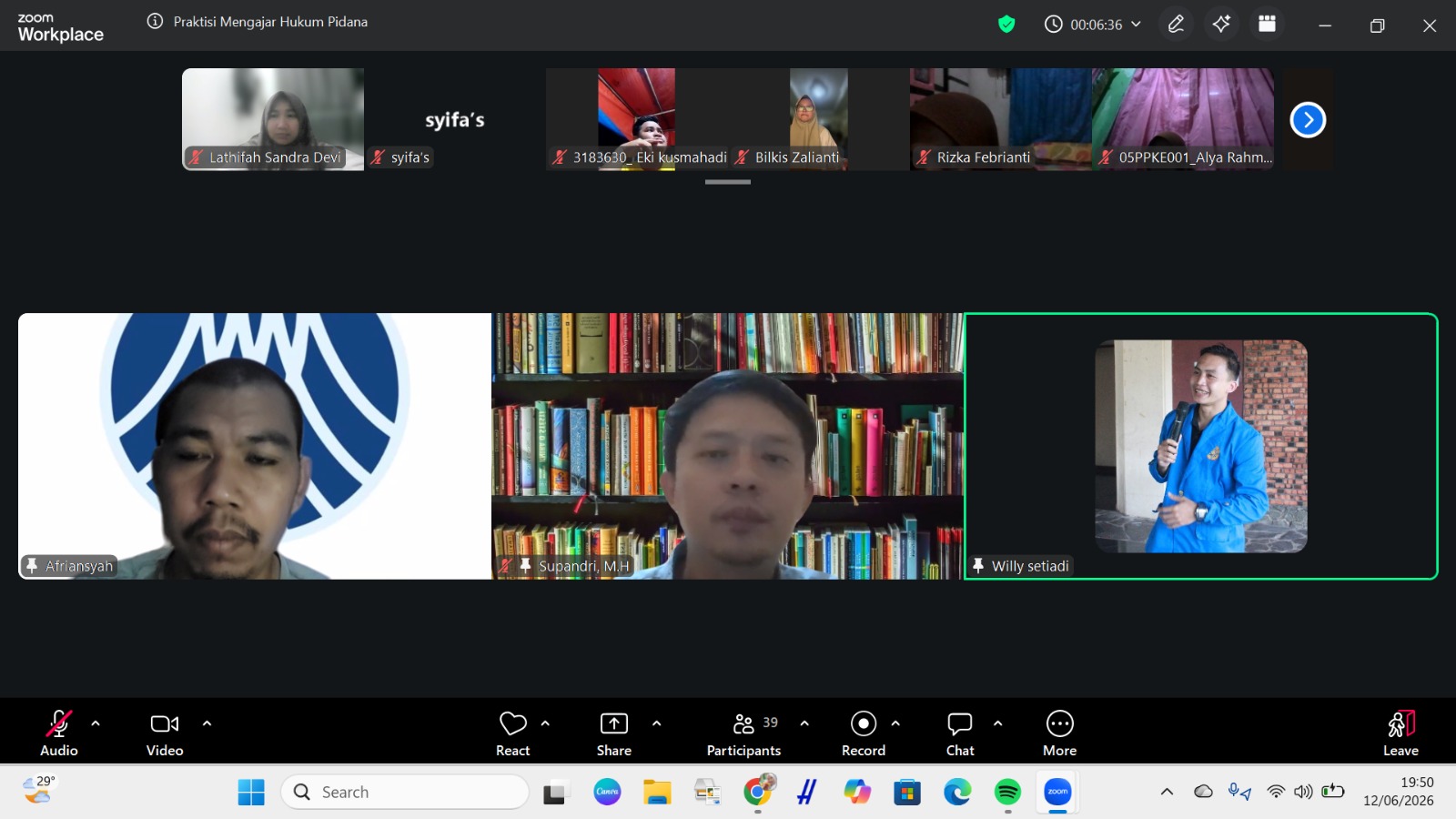This screenshot has width=1456, height=819.
Task: Open meeting info icon beside meeting title
Action: pos(156,21)
